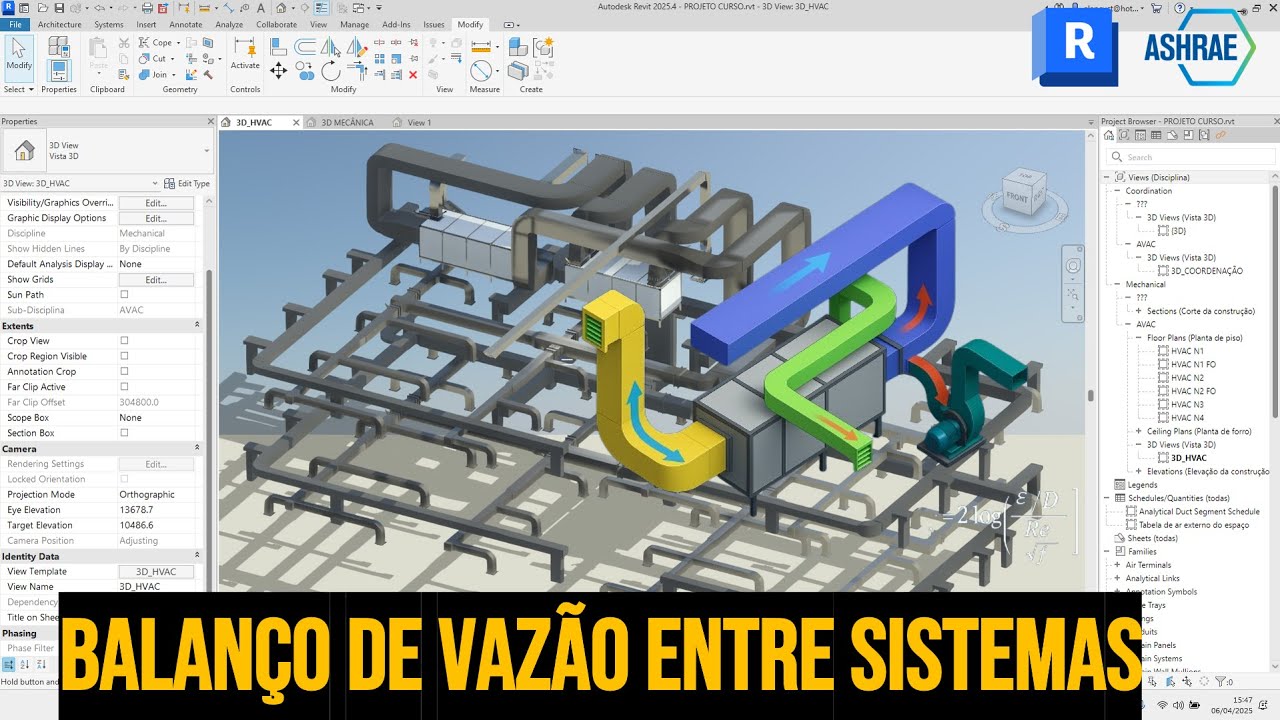
Task: Open the Architecture ribbon tab
Action: [x=60, y=24]
